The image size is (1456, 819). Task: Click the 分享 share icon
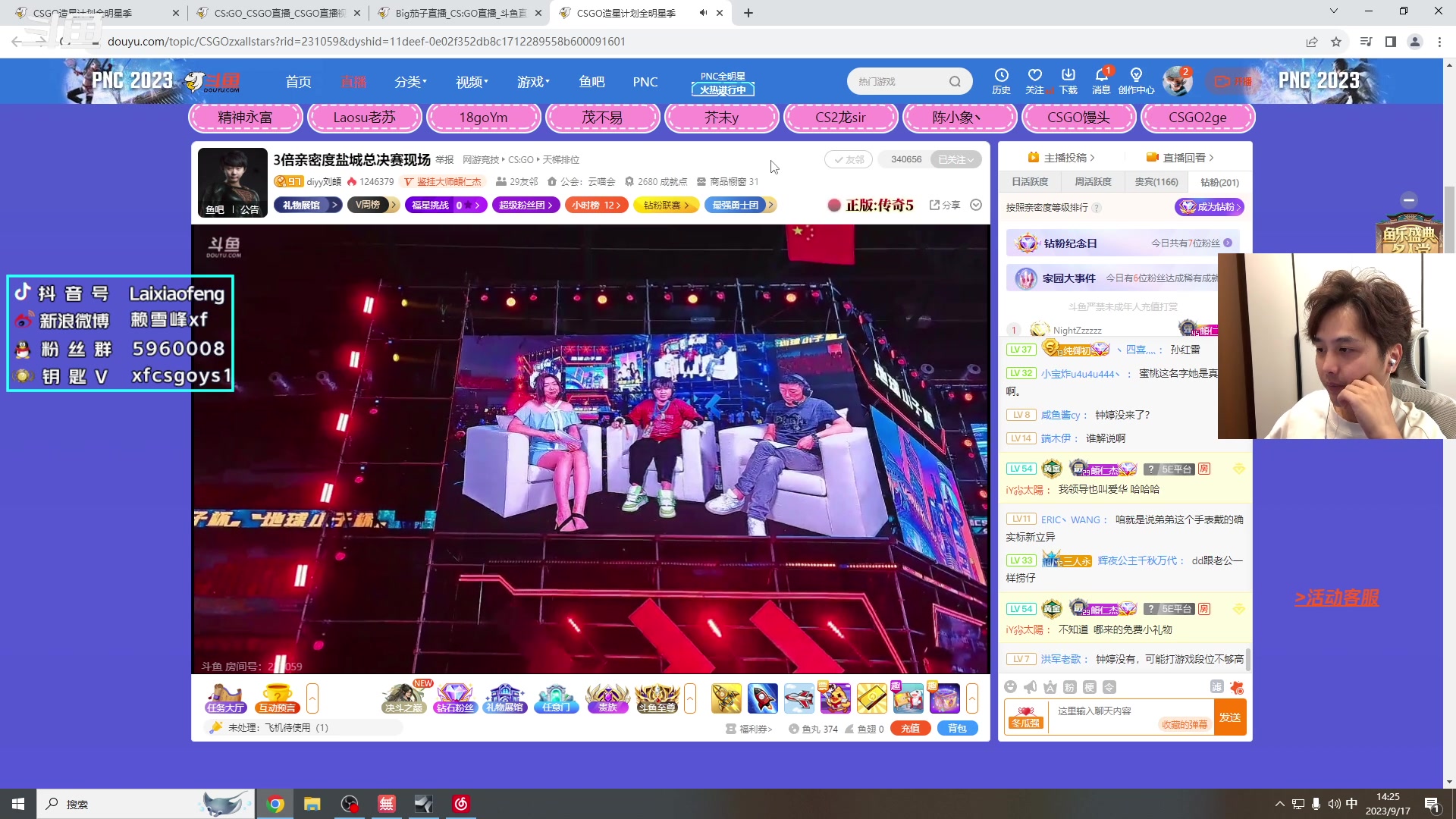[945, 205]
